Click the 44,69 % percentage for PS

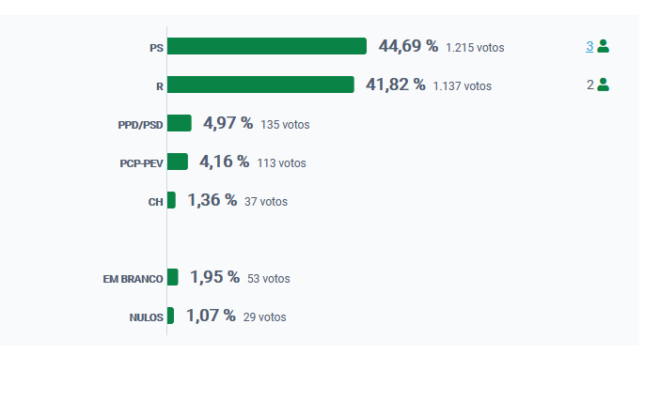pyautogui.click(x=408, y=46)
